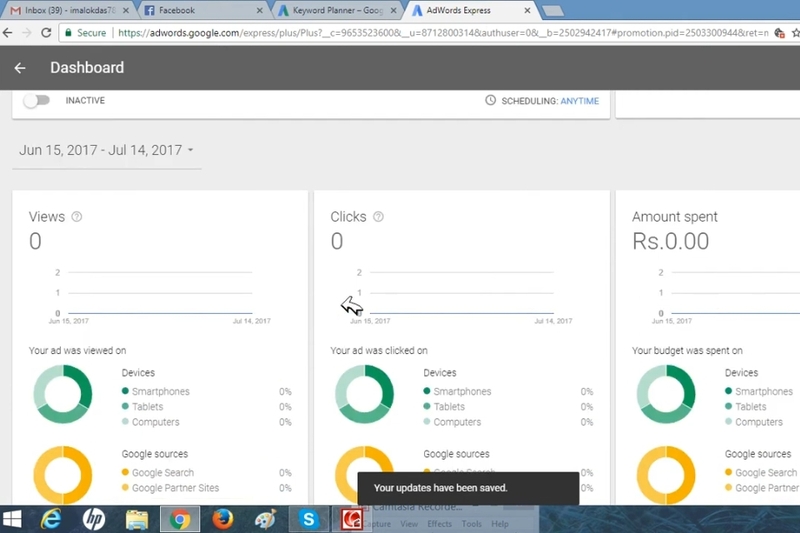Click the Clicks device donut chart
The image size is (800, 533).
[x=364, y=394]
